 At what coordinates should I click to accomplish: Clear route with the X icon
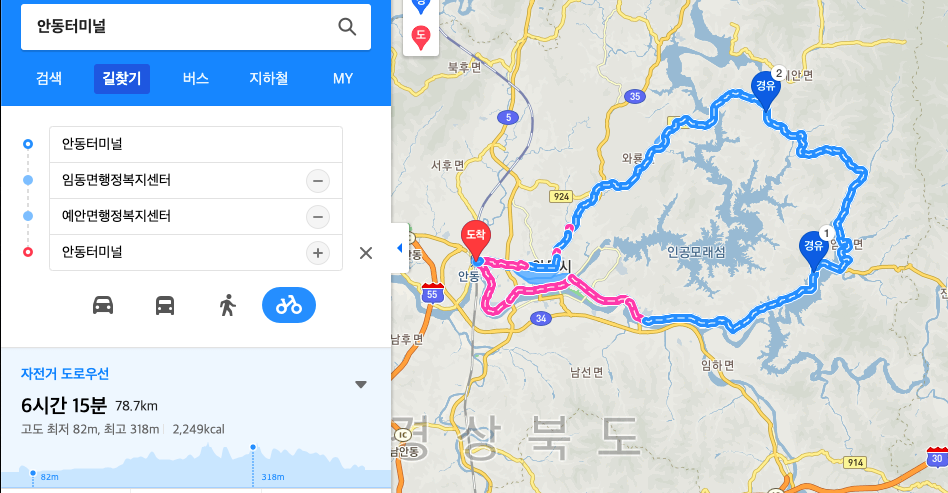click(366, 253)
